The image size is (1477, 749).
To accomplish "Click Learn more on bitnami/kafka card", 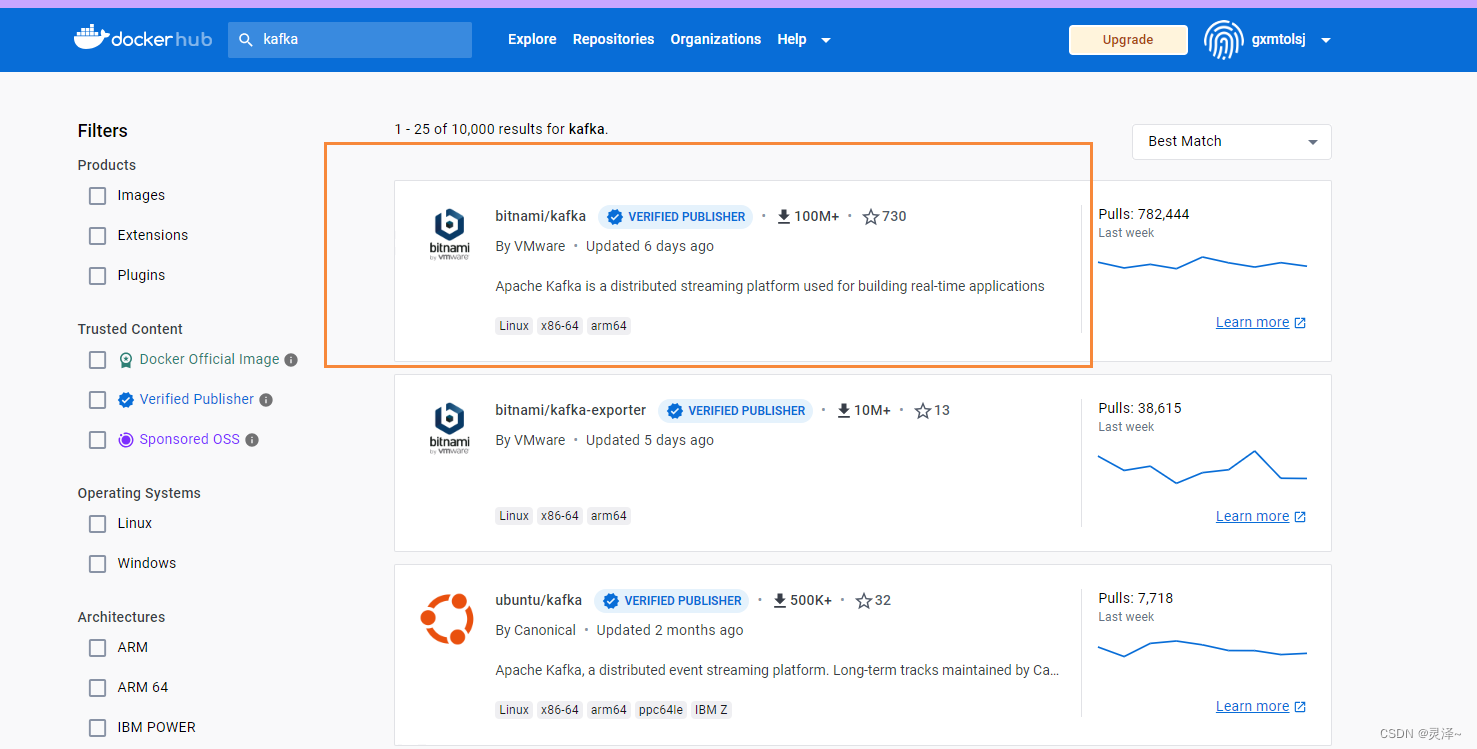I will tap(1252, 323).
